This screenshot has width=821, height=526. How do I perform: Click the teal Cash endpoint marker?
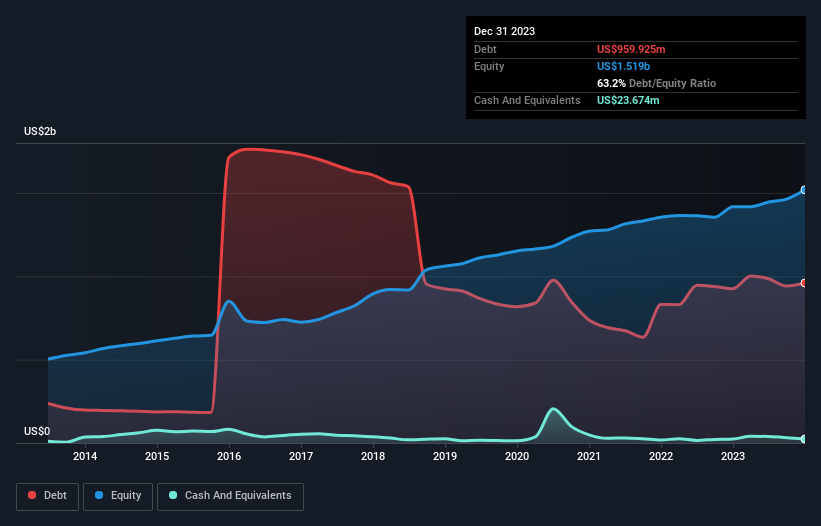click(804, 439)
